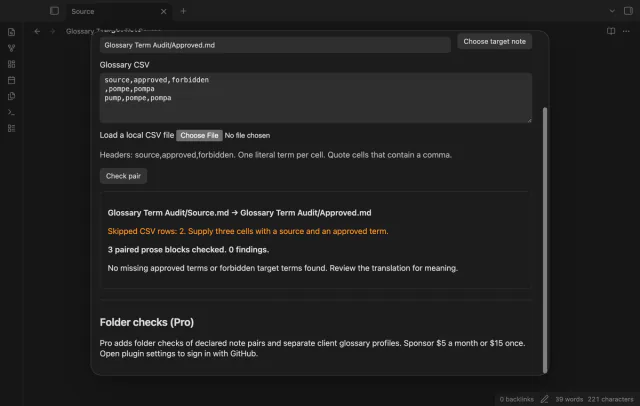Open daily note calendar icon
Viewport: 640px width, 406px height.
tap(11, 80)
